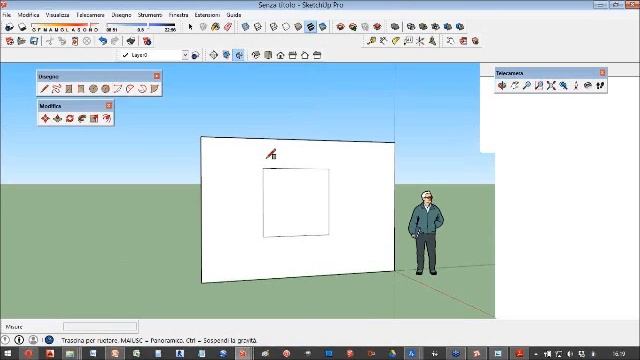This screenshot has width=640, height=360.
Task: Open the Strumenti menu
Action: [x=150, y=15]
